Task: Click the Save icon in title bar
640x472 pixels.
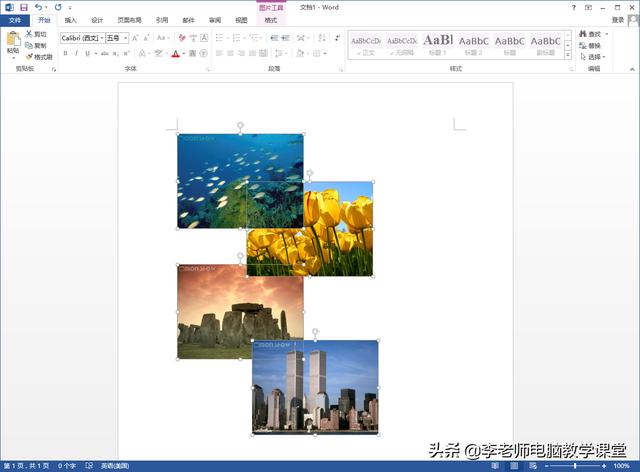Action: coord(24,7)
